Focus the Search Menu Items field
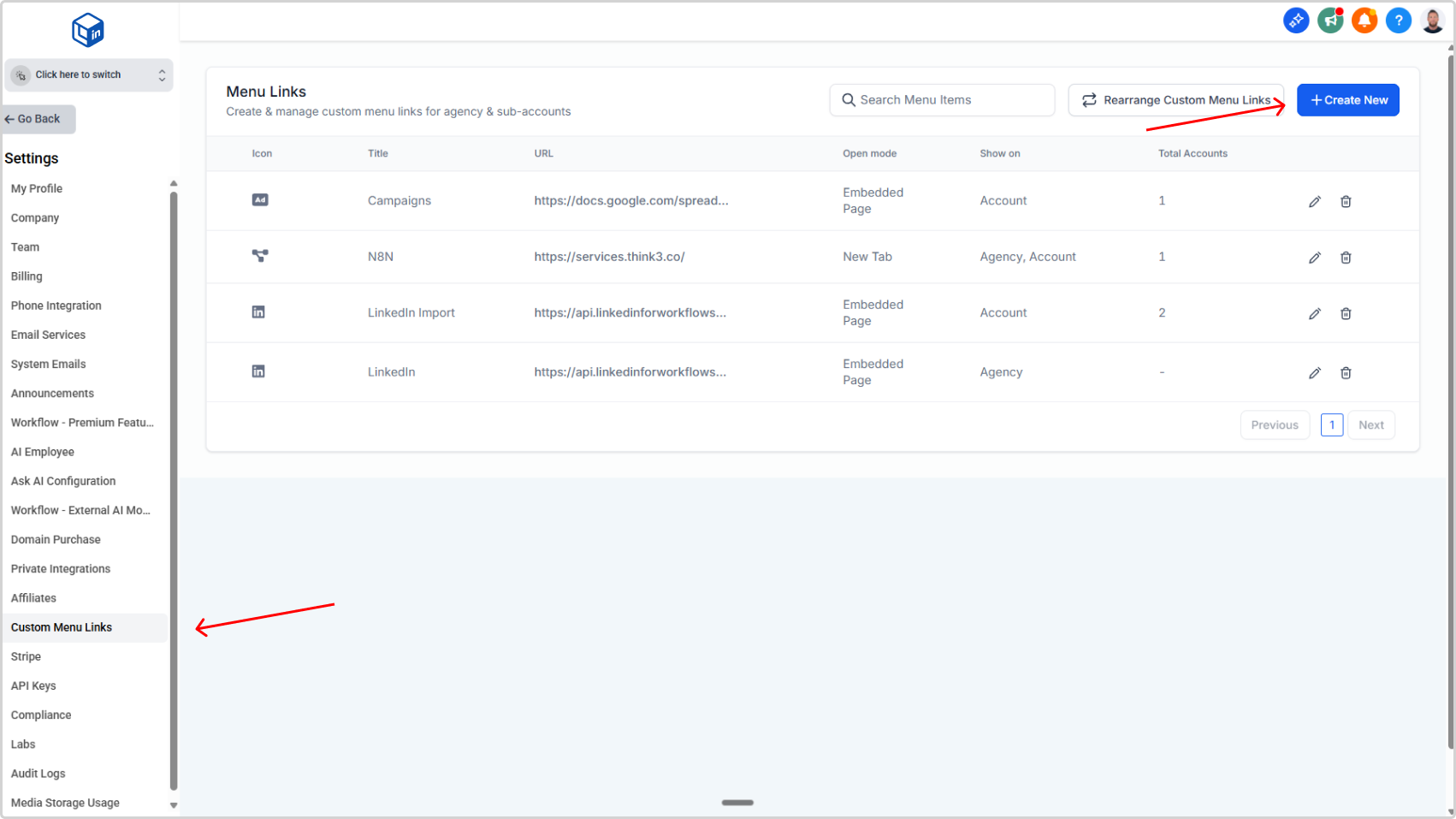This screenshot has height=819, width=1456. click(x=942, y=100)
